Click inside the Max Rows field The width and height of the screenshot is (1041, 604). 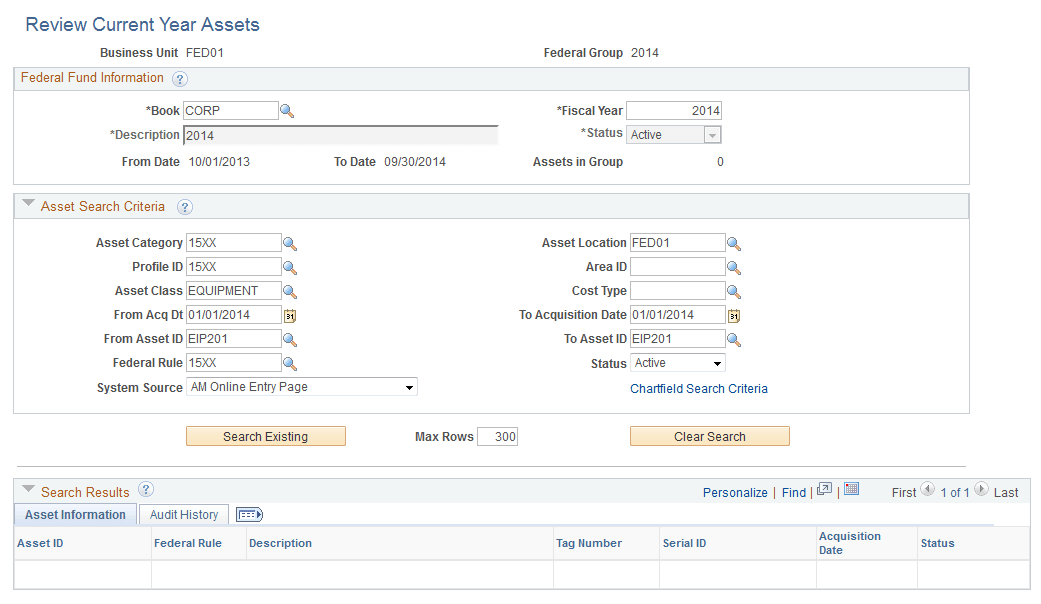point(497,436)
